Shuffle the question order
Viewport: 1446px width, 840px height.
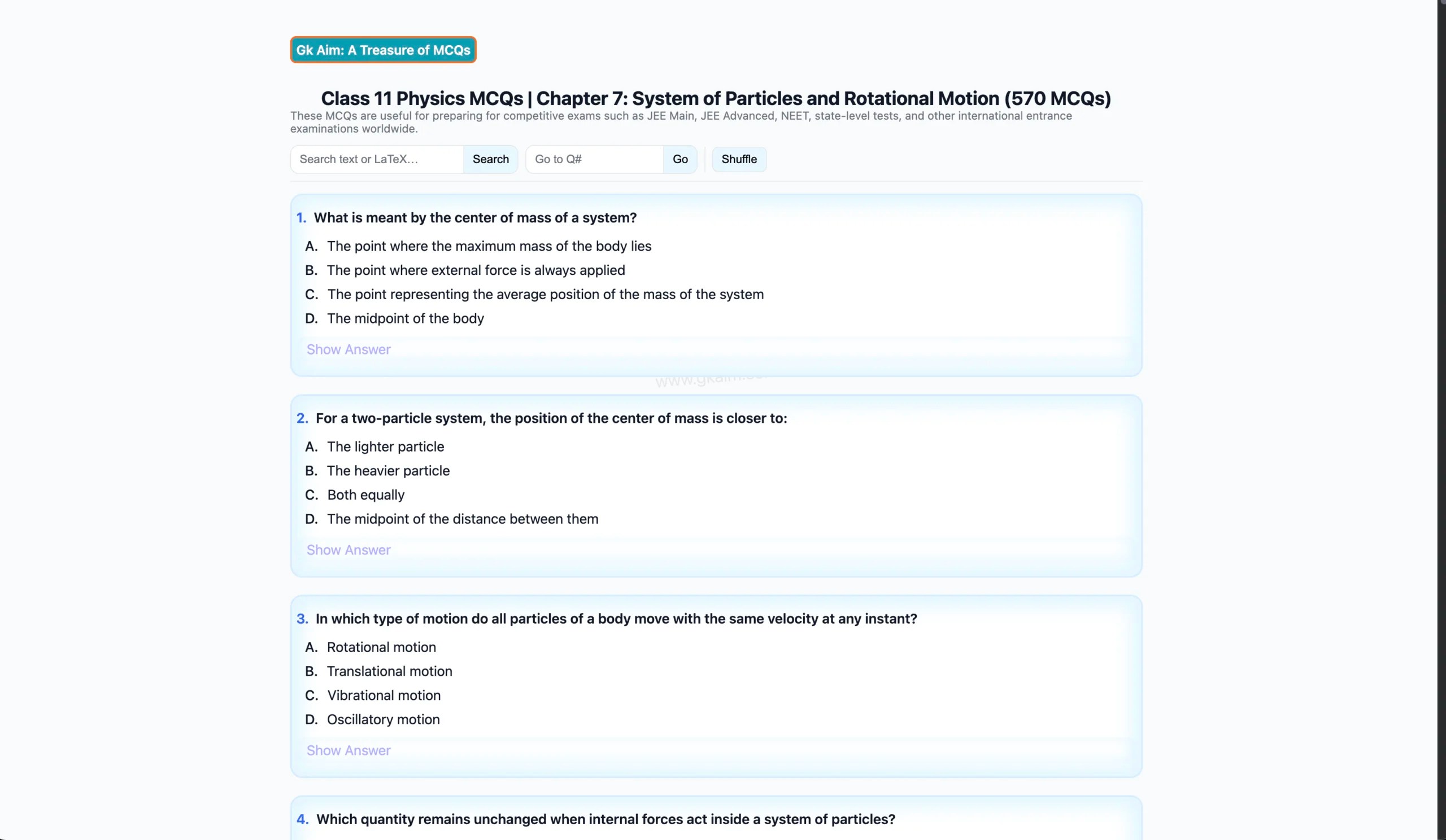click(x=738, y=159)
